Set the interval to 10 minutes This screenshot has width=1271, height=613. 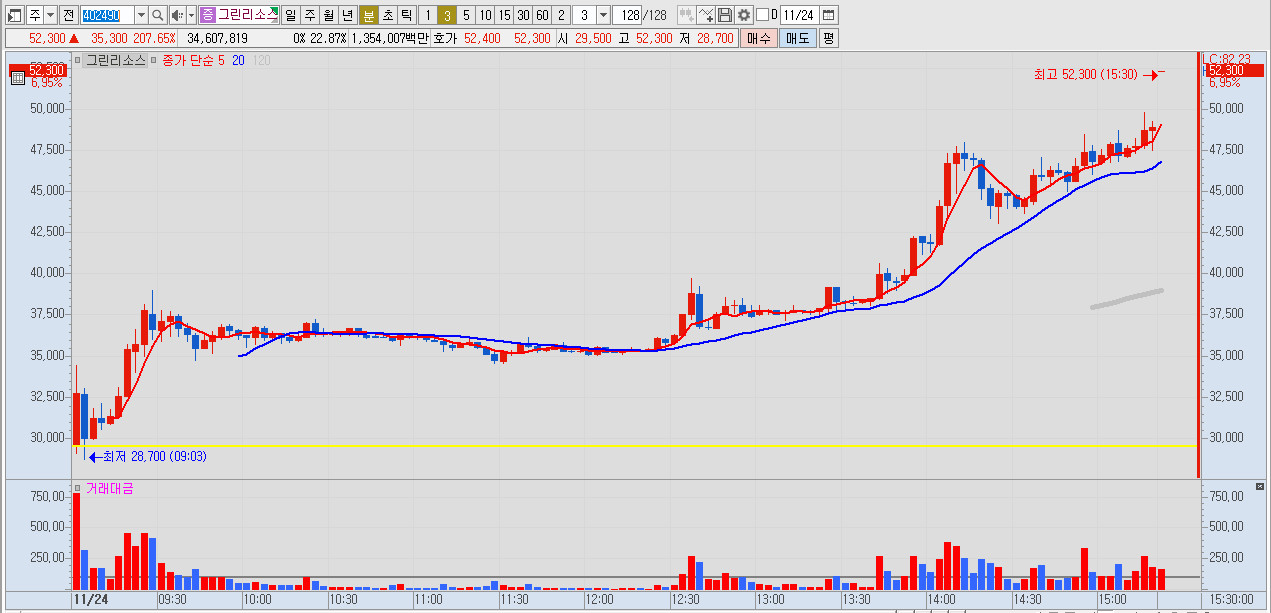[x=484, y=15]
